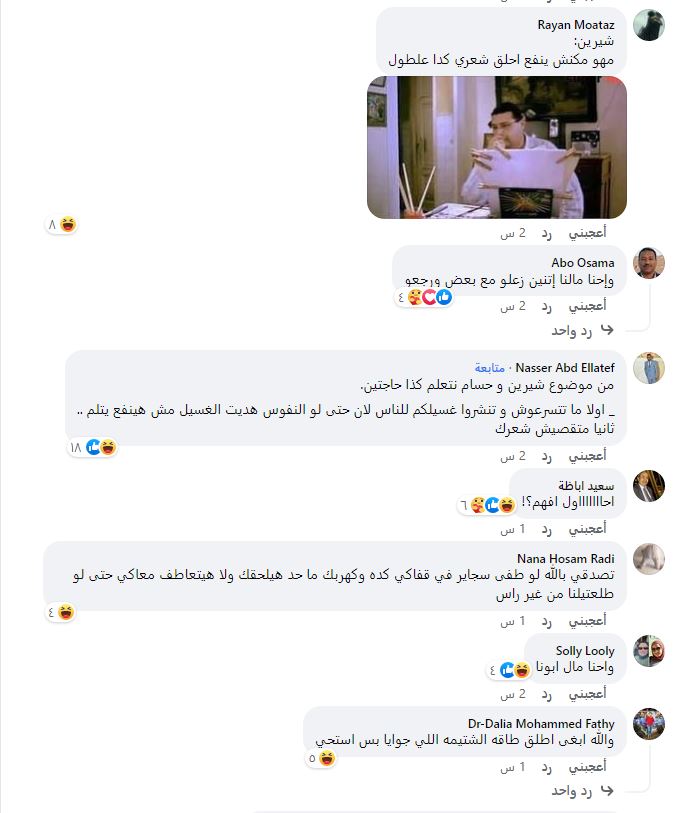Show laughing reactions on Rayan Moataz's comment
The image size is (680, 813).
coord(62,225)
